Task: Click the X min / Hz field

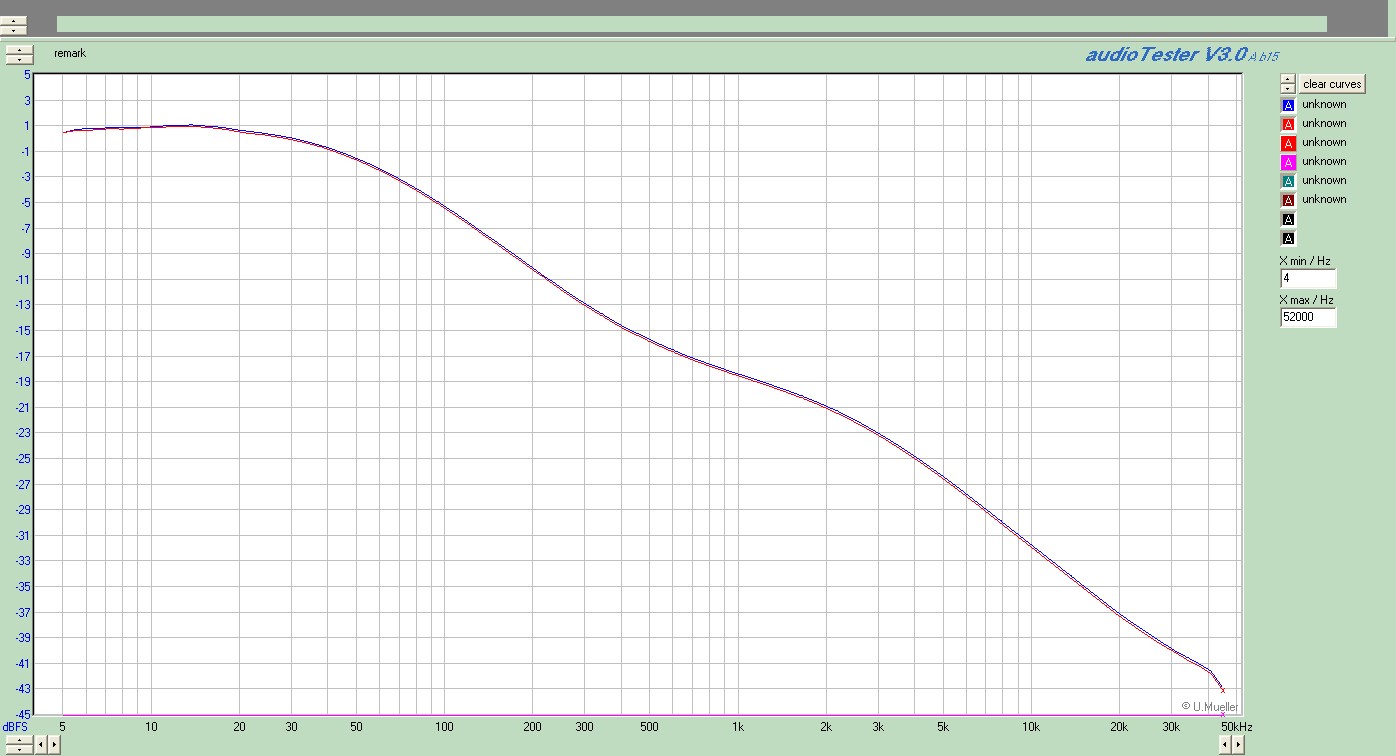Action: pyautogui.click(x=1307, y=278)
